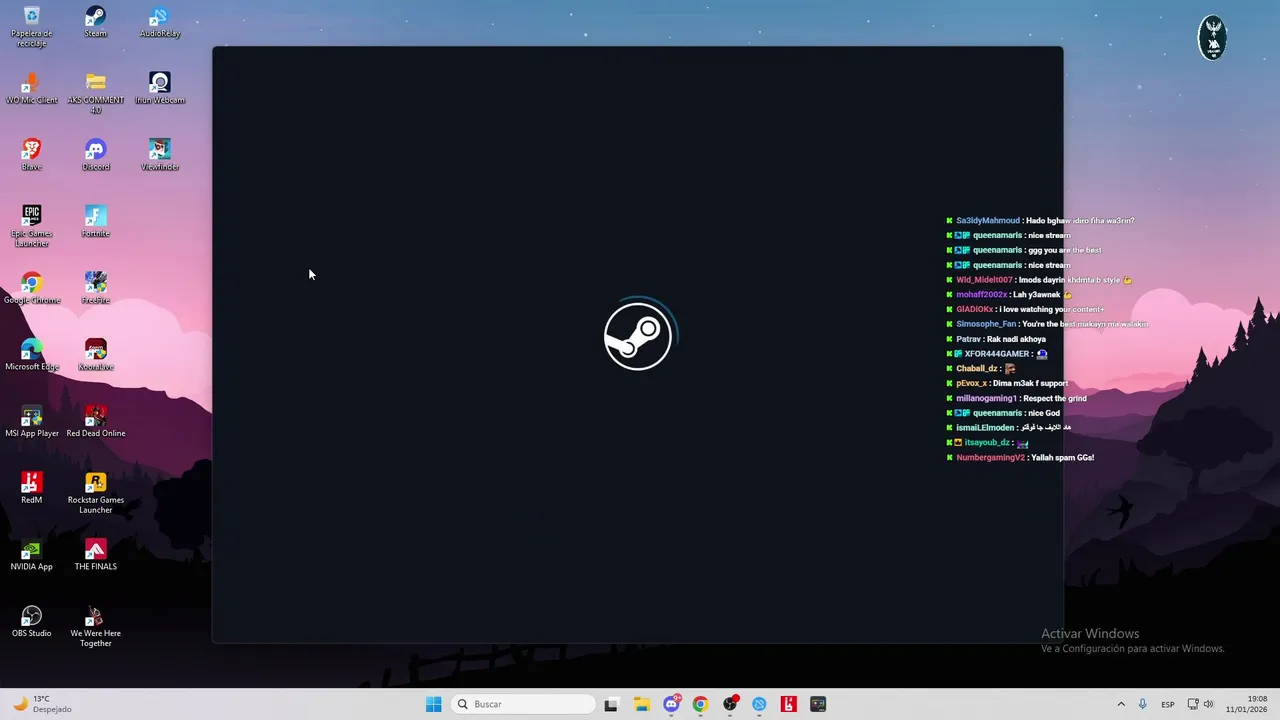Viewport: 1280px width, 720px height.
Task: Switch to Discord in the taskbar
Action: click(x=671, y=704)
